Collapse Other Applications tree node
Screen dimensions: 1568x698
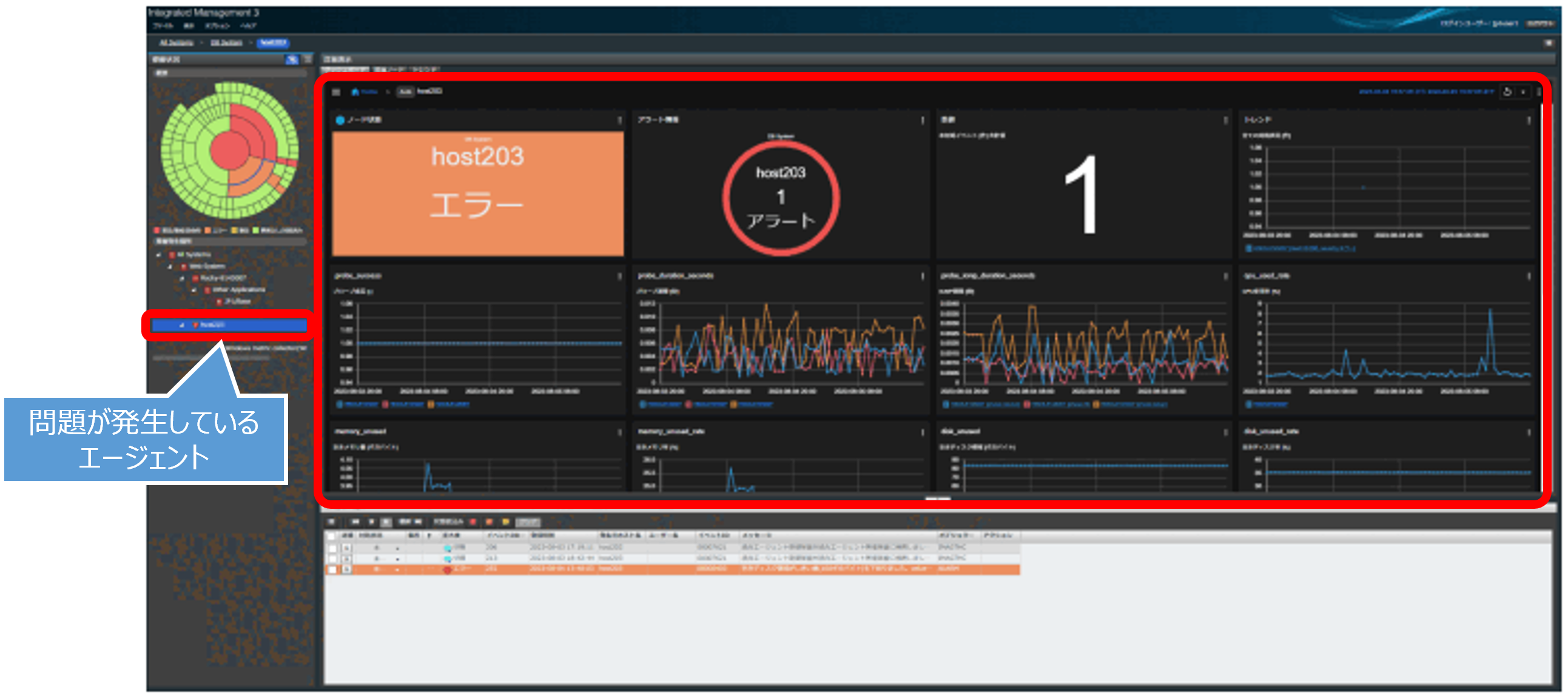pos(194,290)
